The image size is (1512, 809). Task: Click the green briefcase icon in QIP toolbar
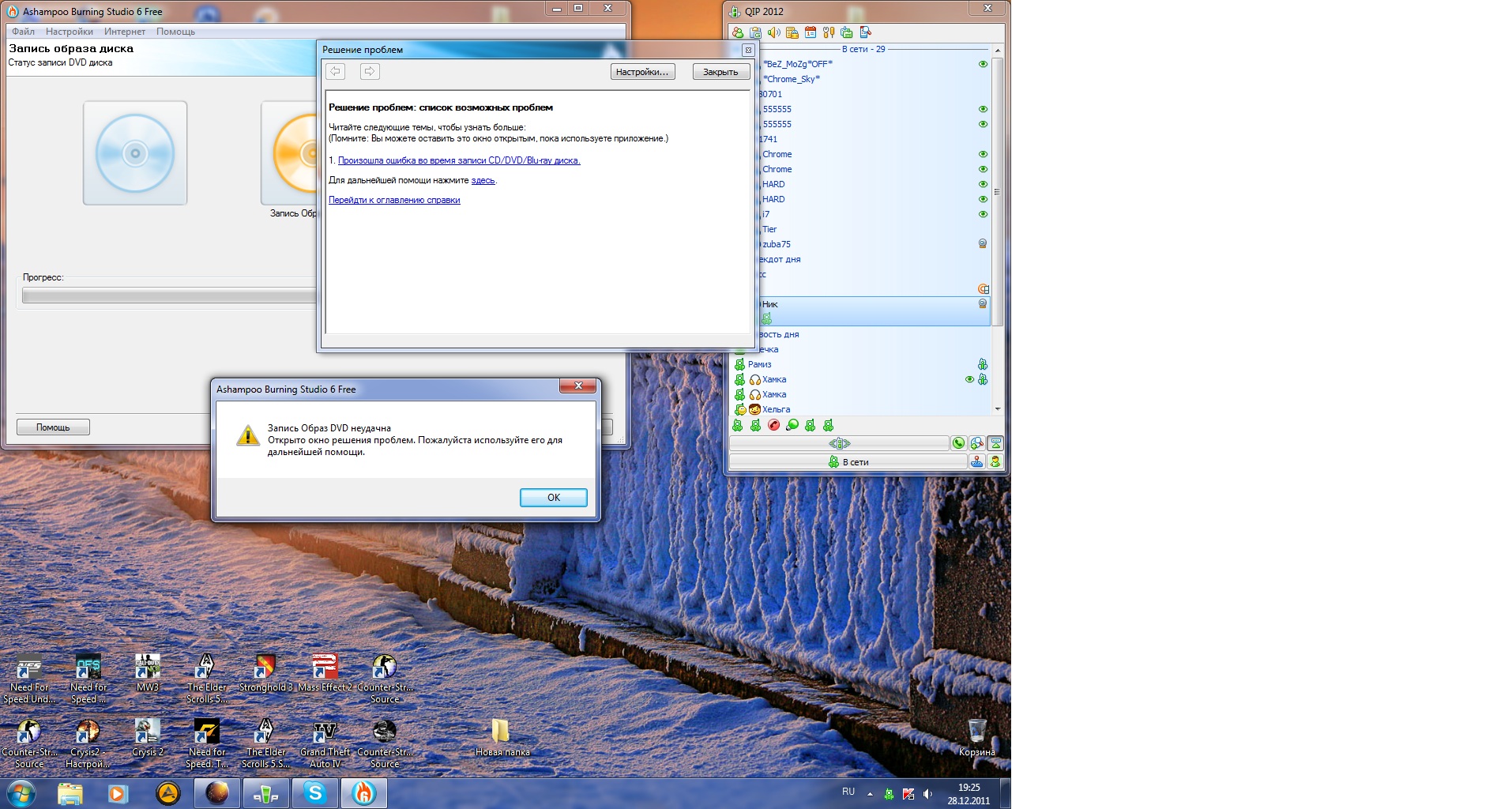(x=846, y=32)
